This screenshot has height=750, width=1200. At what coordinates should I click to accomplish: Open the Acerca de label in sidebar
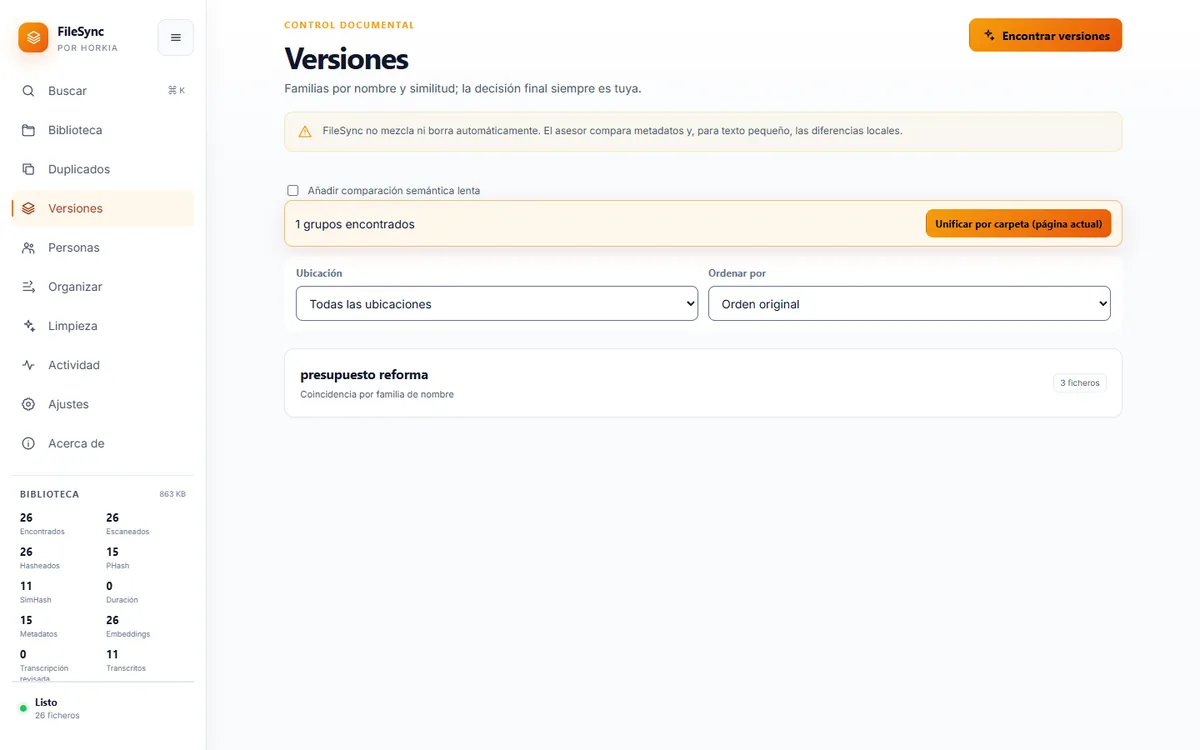pos(76,443)
